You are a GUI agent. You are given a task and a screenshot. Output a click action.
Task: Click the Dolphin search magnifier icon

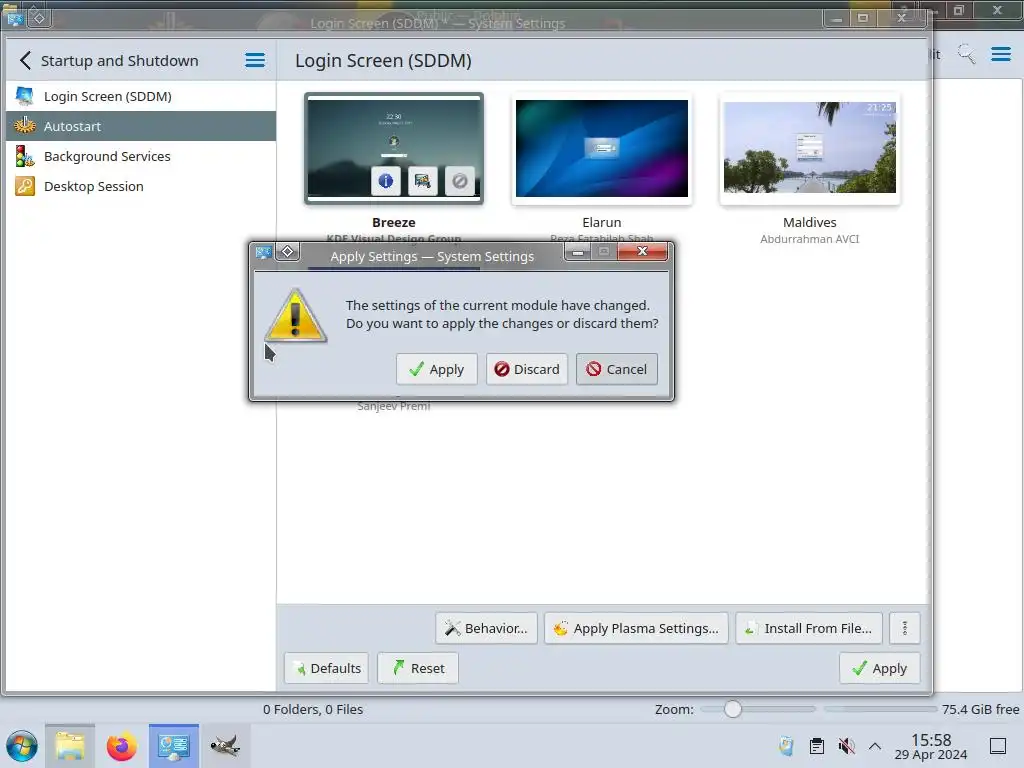967,54
